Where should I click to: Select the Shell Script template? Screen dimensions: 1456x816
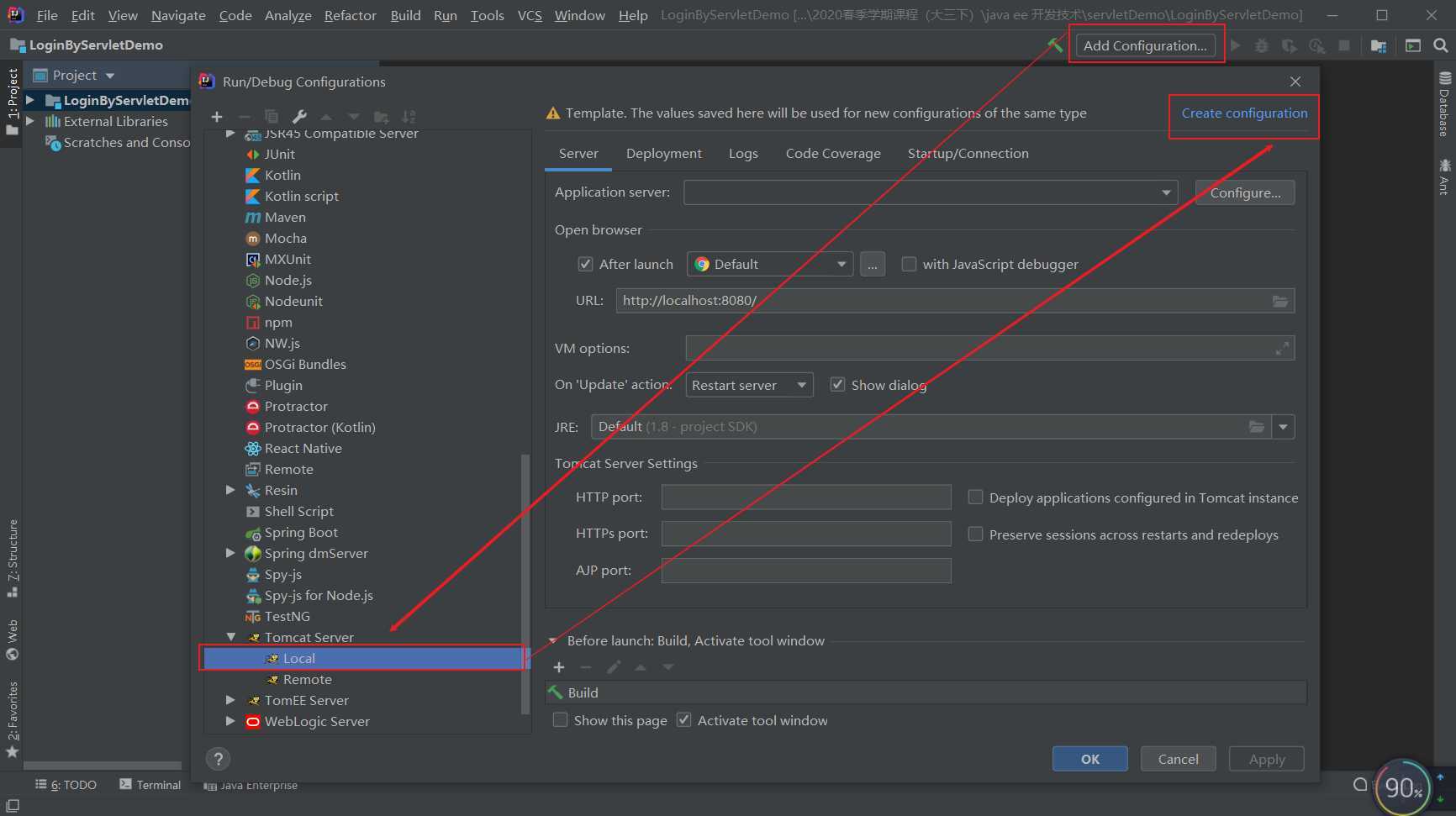298,511
